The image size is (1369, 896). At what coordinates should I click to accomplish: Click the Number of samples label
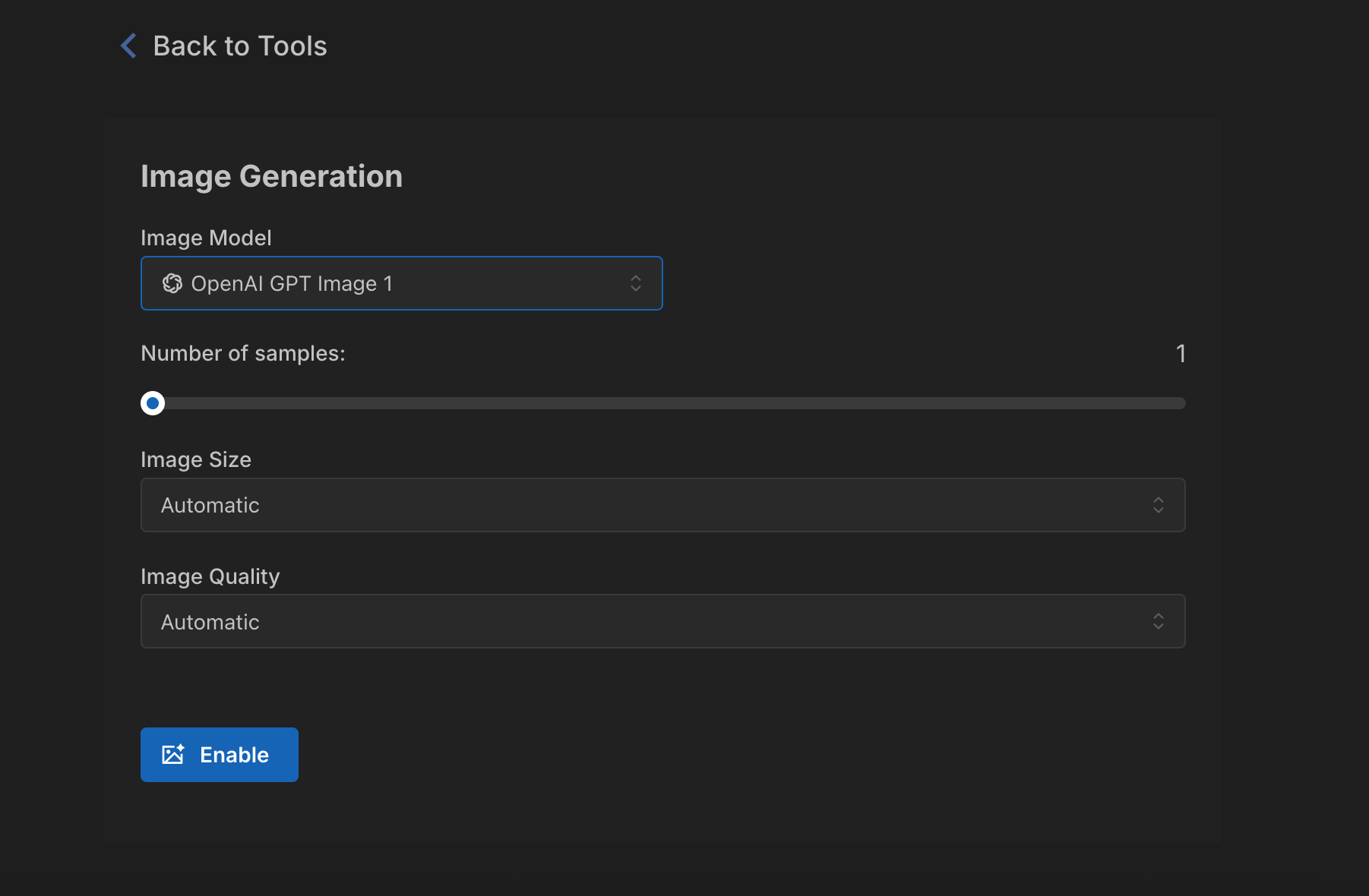pyautogui.click(x=243, y=353)
